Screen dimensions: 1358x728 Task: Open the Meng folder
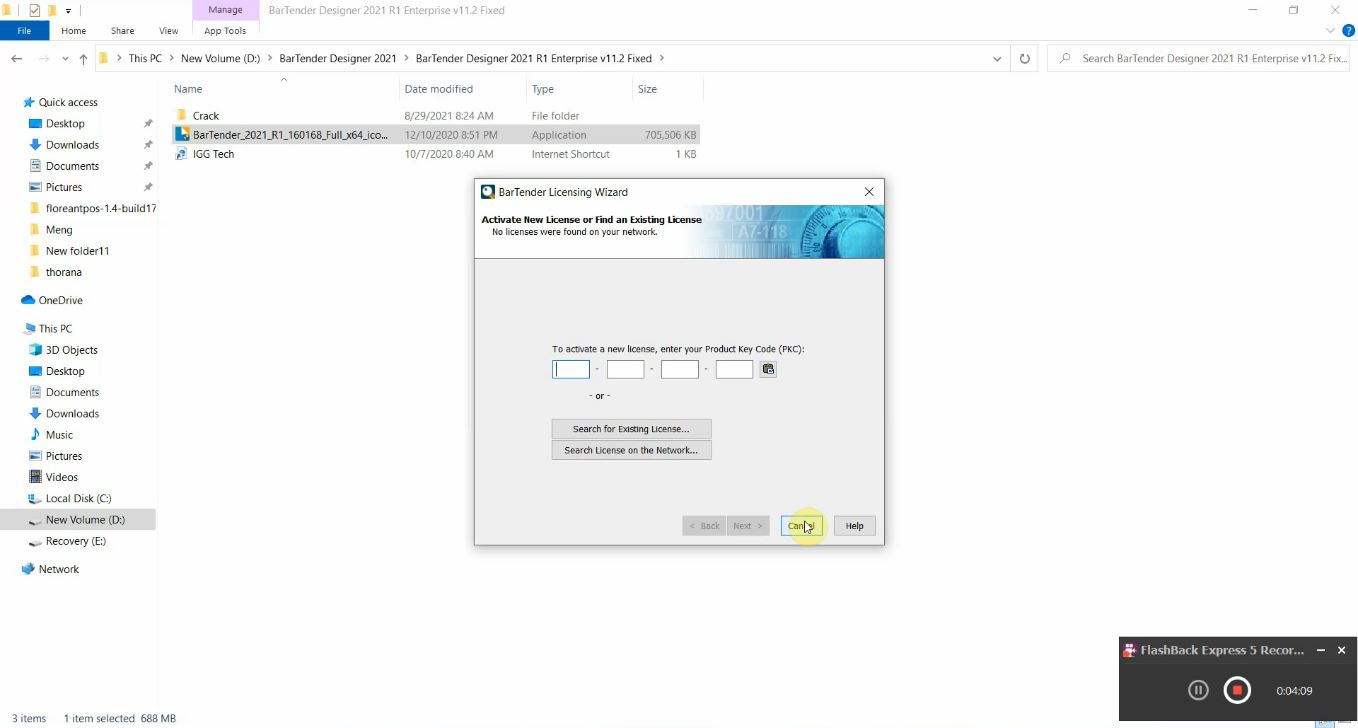tap(59, 230)
